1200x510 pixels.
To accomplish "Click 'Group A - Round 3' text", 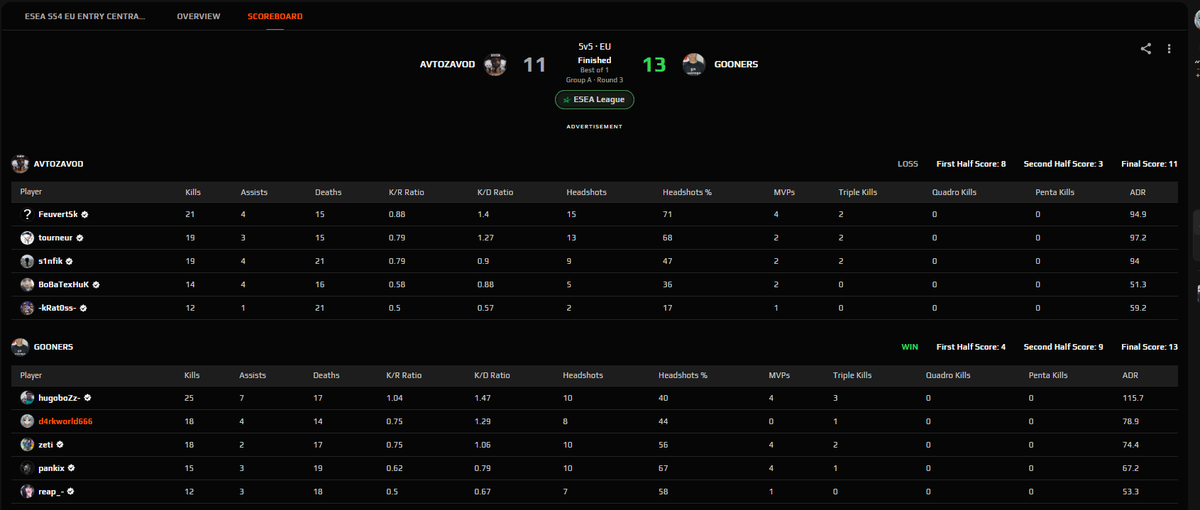I will (x=594, y=80).
